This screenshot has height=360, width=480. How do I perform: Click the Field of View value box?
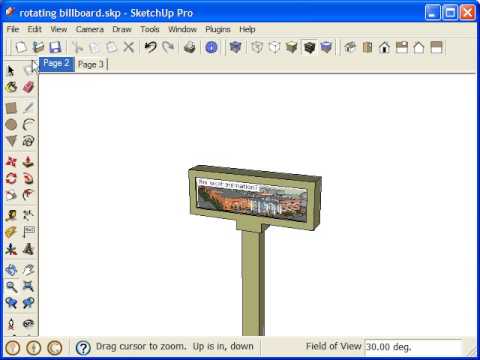click(413, 347)
